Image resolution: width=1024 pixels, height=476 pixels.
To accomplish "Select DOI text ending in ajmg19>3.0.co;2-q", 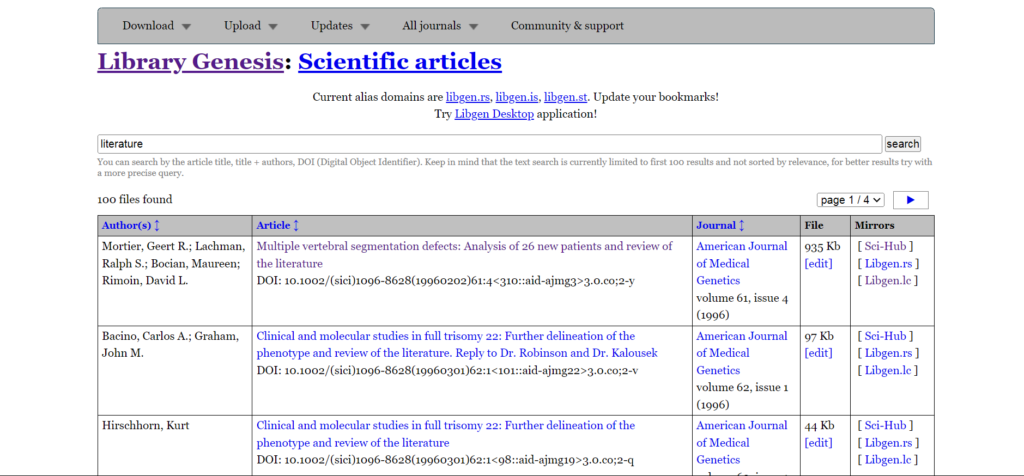I will coord(445,460).
